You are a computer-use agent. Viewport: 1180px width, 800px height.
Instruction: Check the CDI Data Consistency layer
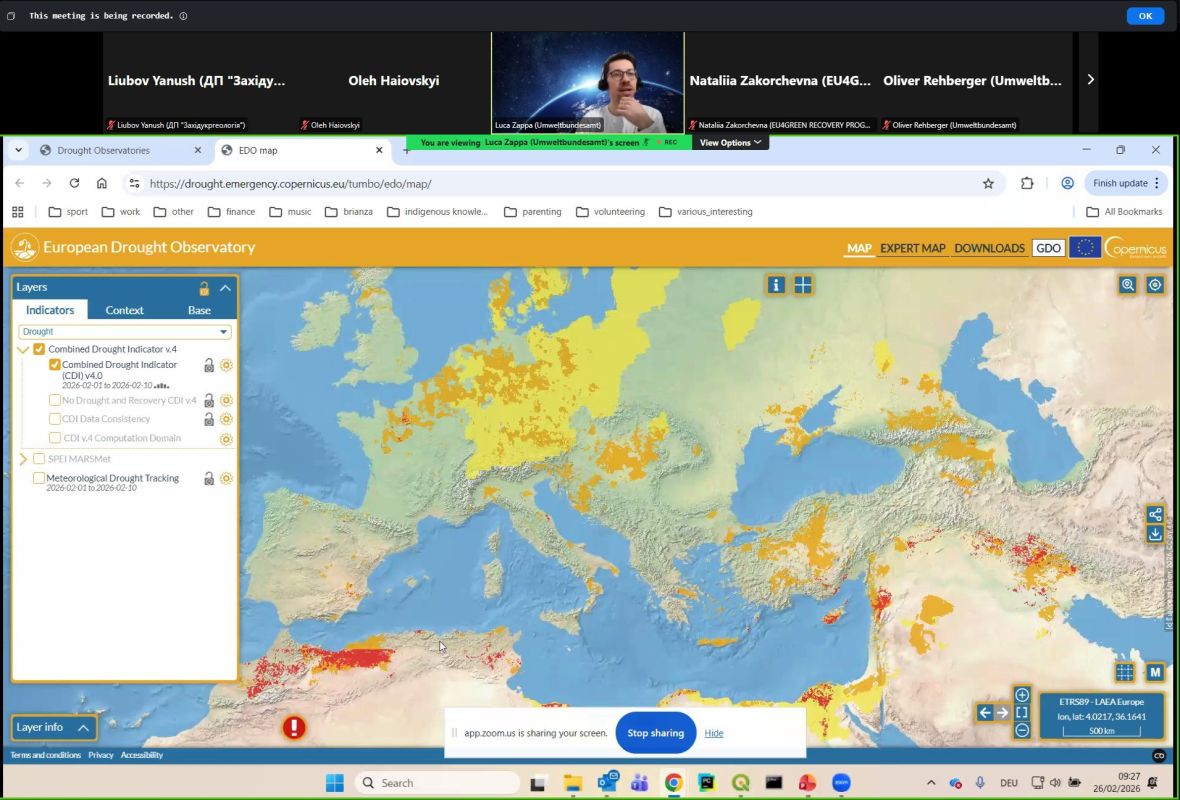(55, 419)
